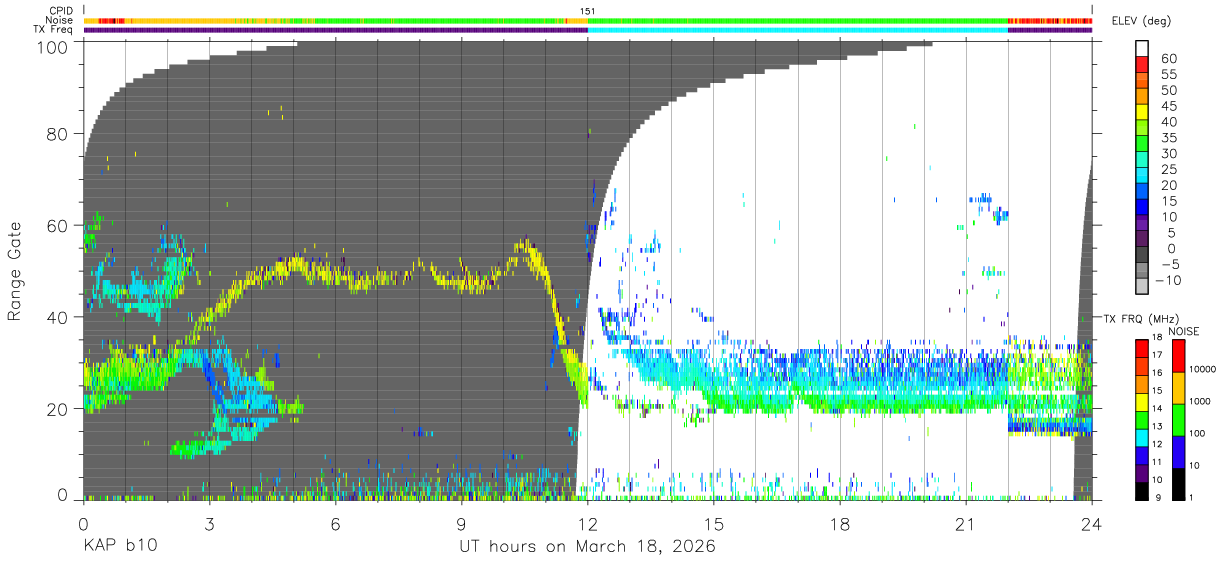Click the '15' tick on the UT hours axis
1228x567 pixels.
pos(714,524)
